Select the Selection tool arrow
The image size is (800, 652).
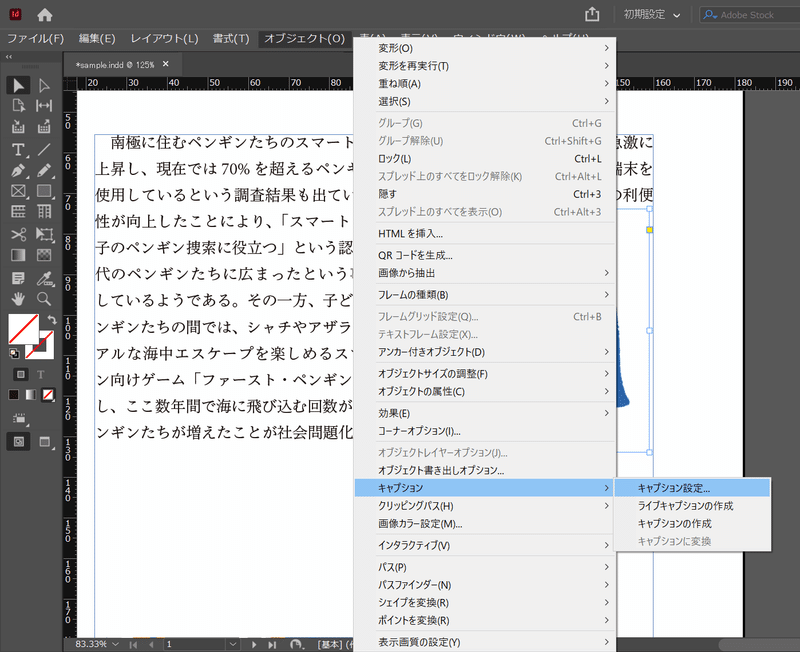click(18, 85)
